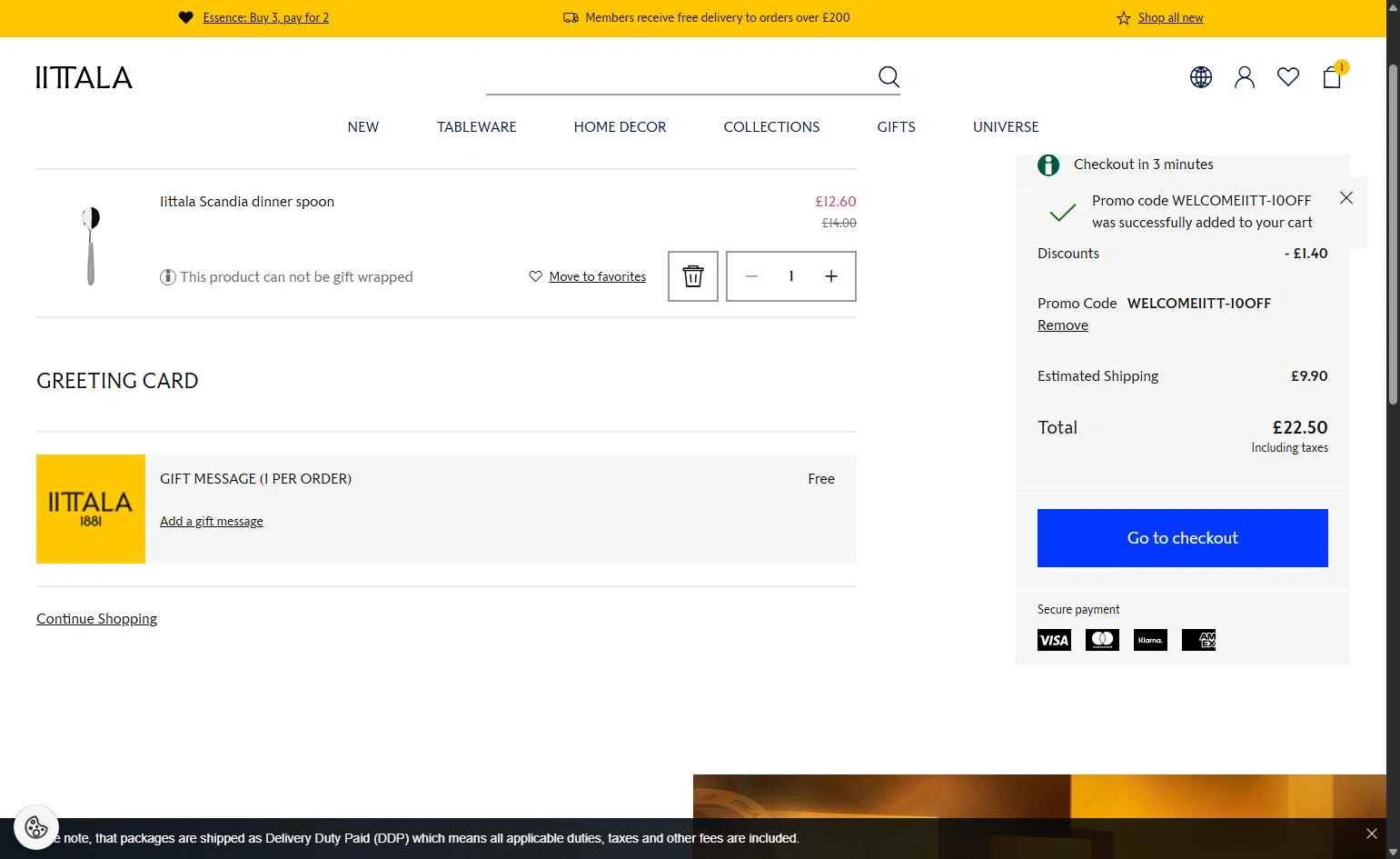The height and width of the screenshot is (859, 1400).
Task: Click the Visa payment icon
Action: 1054,640
